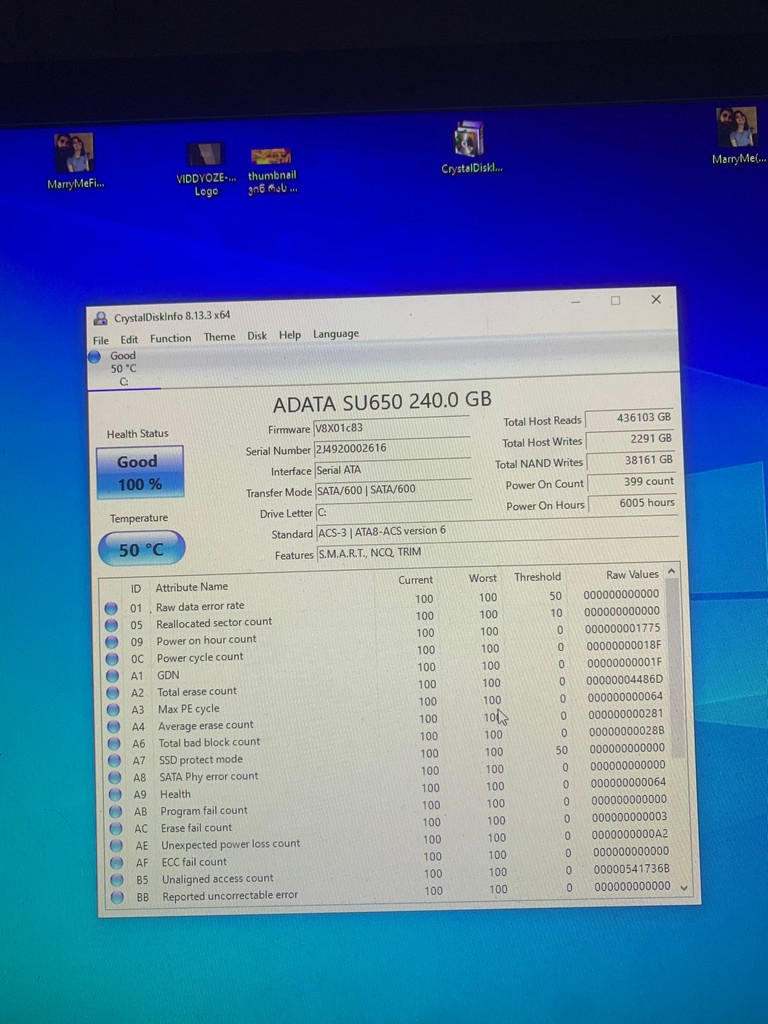768x1024 pixels.
Task: Open the Edit menu
Action: click(129, 339)
